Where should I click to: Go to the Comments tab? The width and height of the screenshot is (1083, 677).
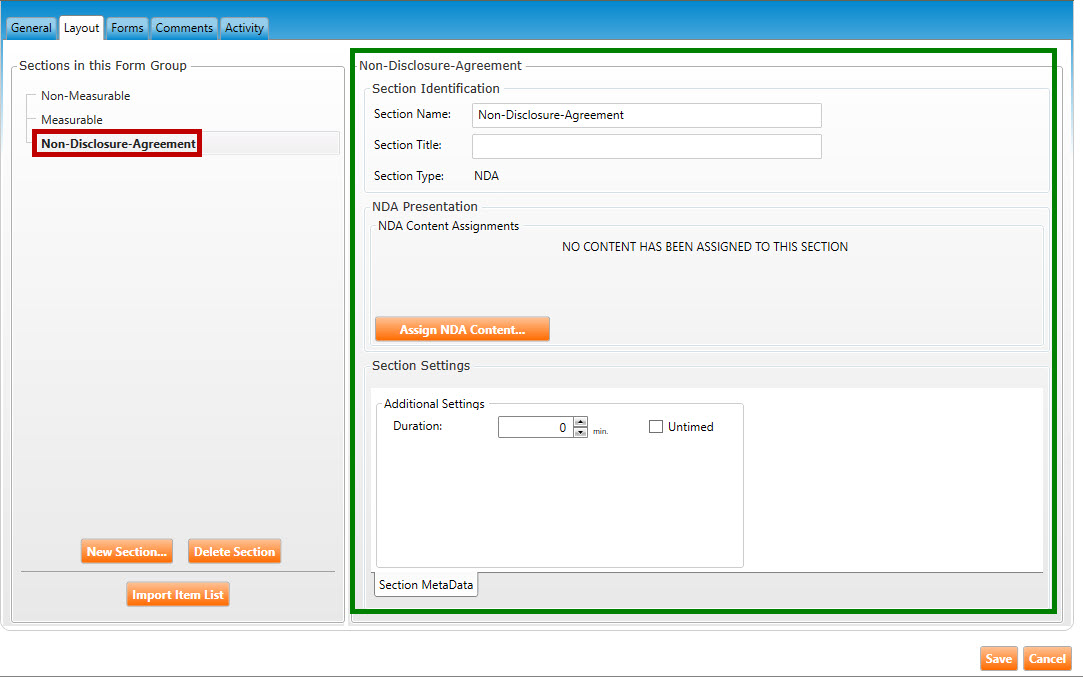click(184, 28)
